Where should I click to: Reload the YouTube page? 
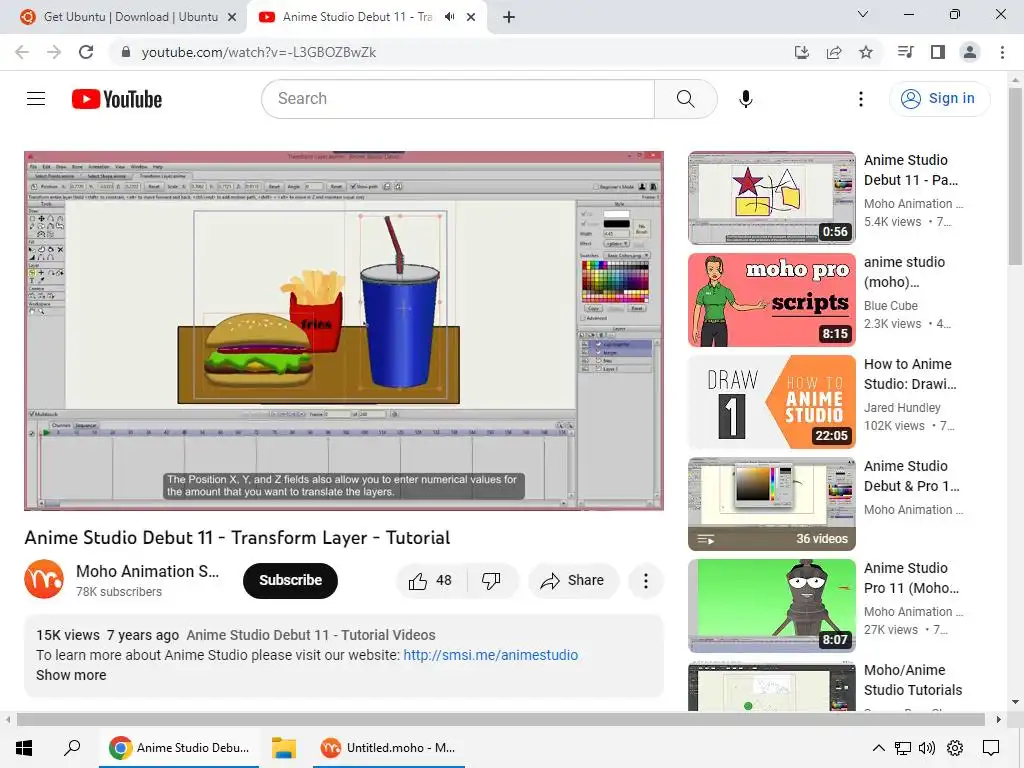pyautogui.click(x=86, y=52)
